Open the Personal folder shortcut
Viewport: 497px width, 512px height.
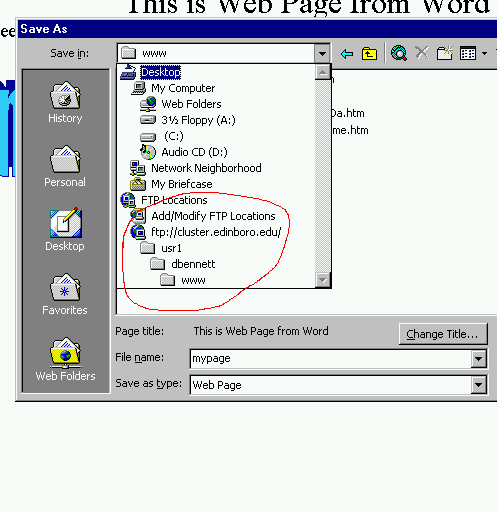coord(65,166)
